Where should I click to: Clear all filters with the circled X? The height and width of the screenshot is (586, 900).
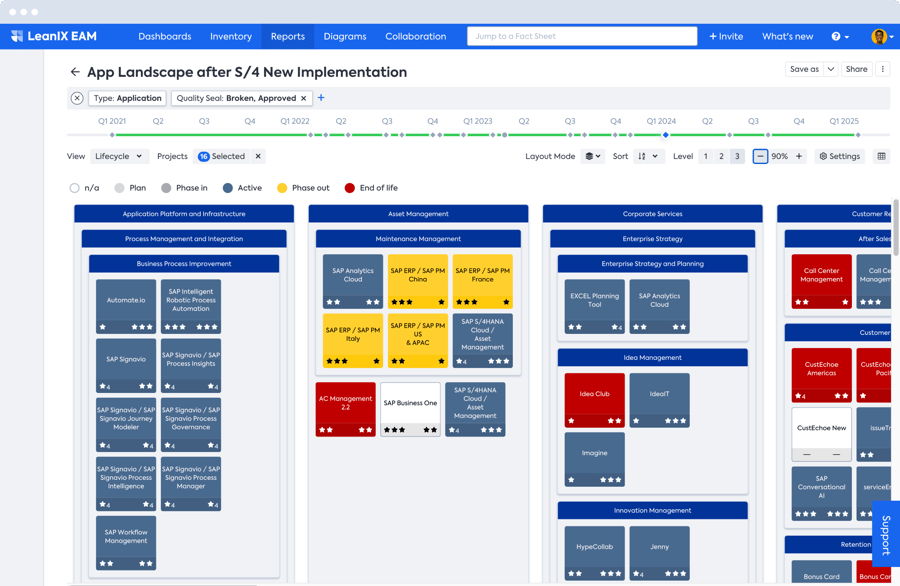pos(77,98)
